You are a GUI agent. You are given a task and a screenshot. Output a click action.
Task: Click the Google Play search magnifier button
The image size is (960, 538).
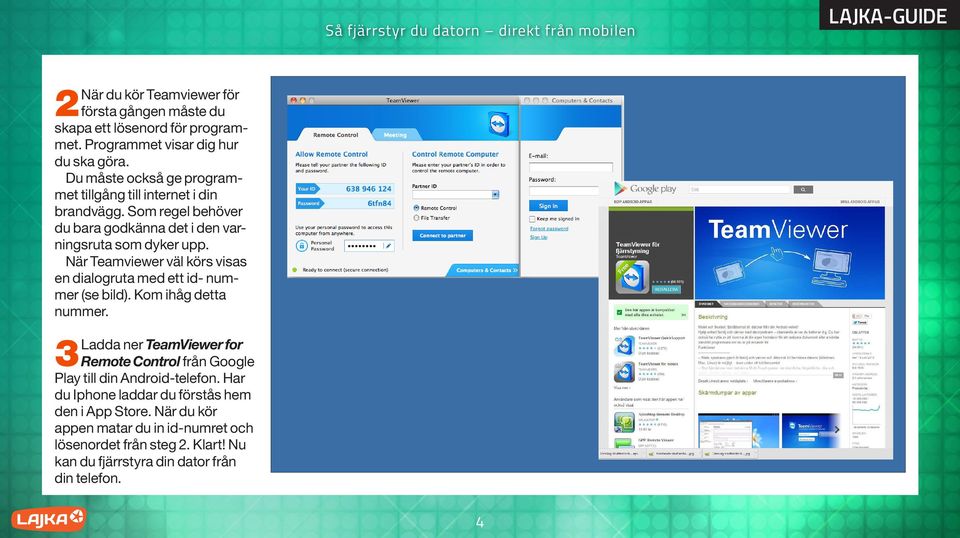pos(803,190)
